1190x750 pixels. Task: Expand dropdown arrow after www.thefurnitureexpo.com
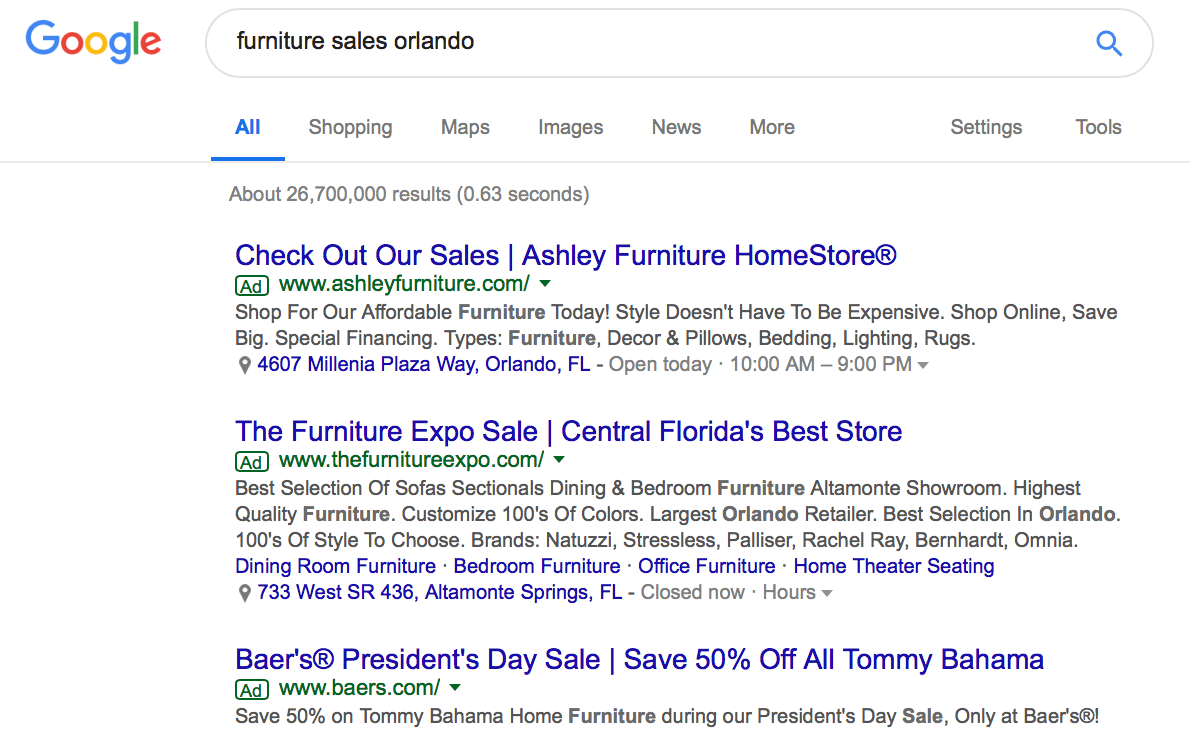tap(559, 460)
